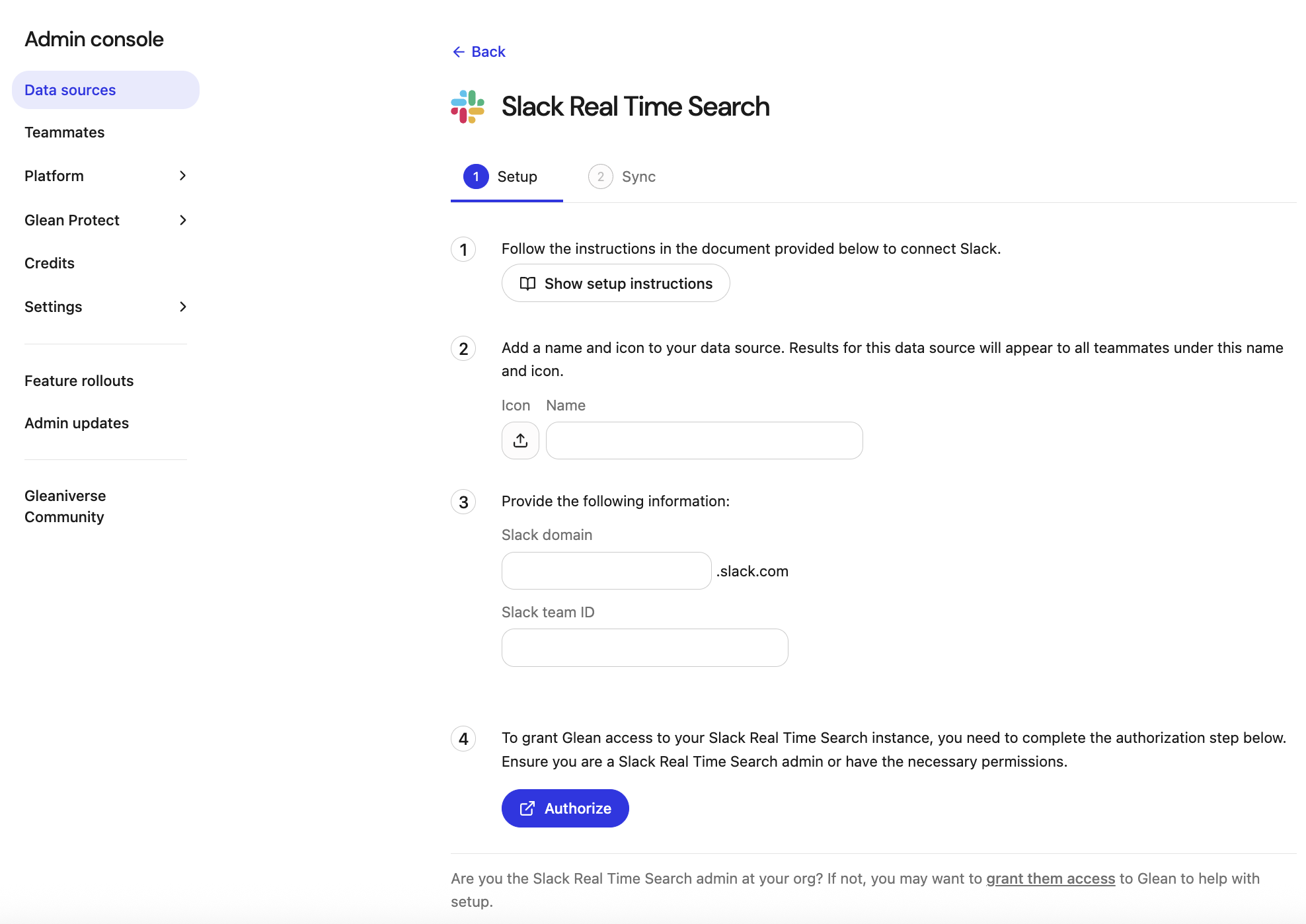Click the upload icon under the Icon label
Image resolution: width=1306 pixels, height=924 pixels.
[520, 440]
